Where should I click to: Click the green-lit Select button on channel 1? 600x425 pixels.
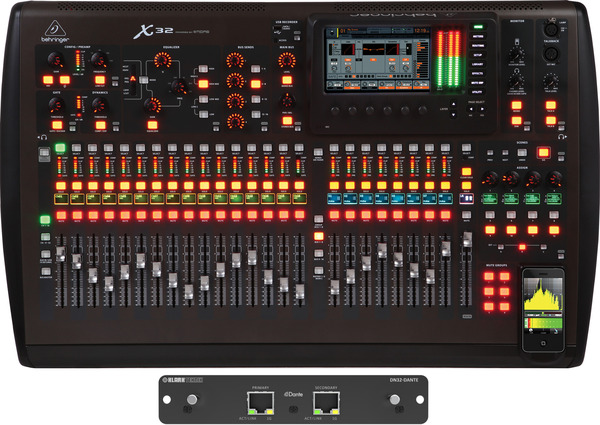(60, 147)
